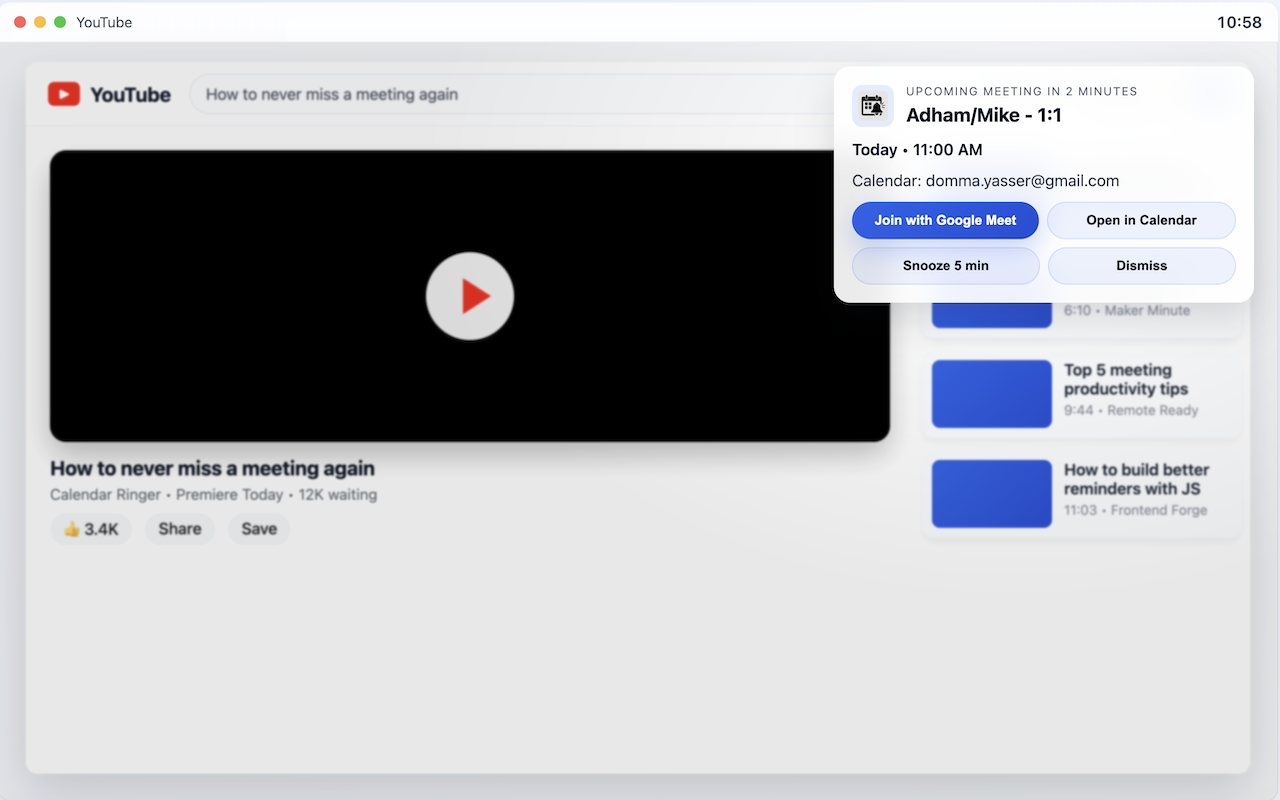
Task: Dismiss the meeting notification
Action: [1141, 266]
